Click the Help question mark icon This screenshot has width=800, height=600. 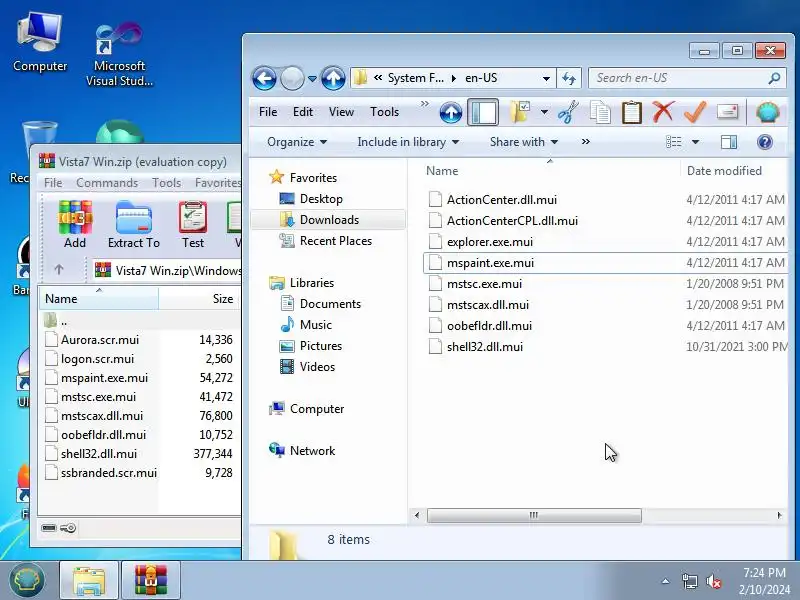point(765,142)
